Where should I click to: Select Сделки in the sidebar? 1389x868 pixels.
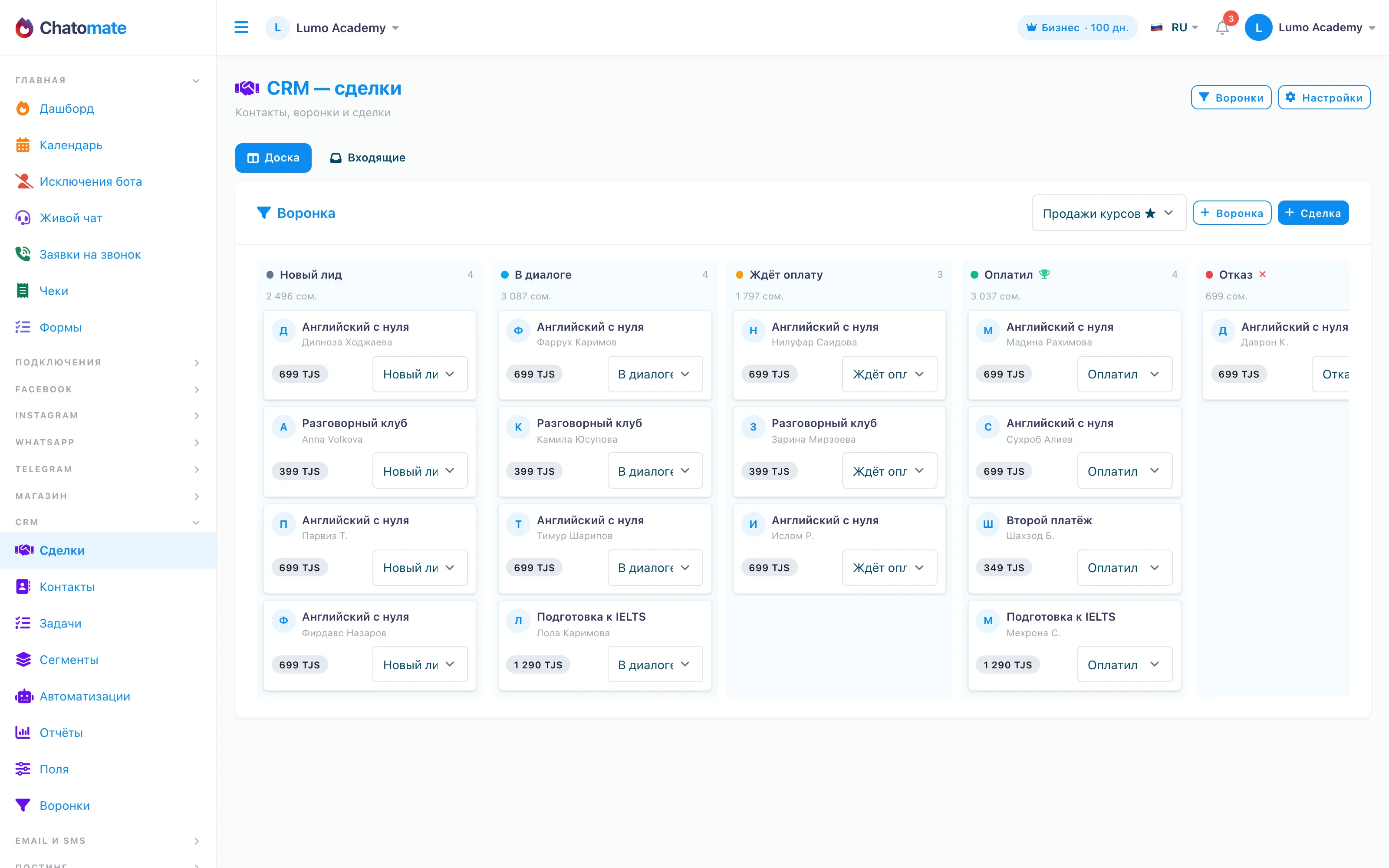click(x=108, y=550)
